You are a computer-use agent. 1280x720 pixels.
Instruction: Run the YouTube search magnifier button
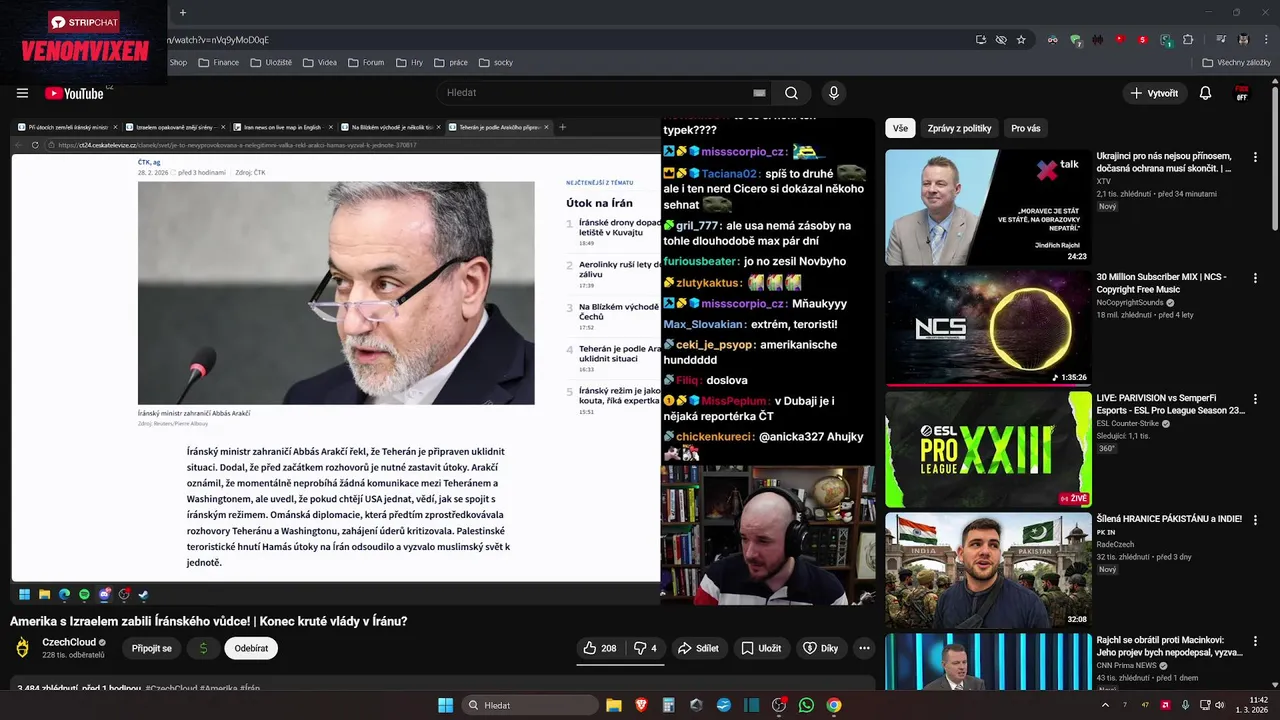[x=791, y=93]
